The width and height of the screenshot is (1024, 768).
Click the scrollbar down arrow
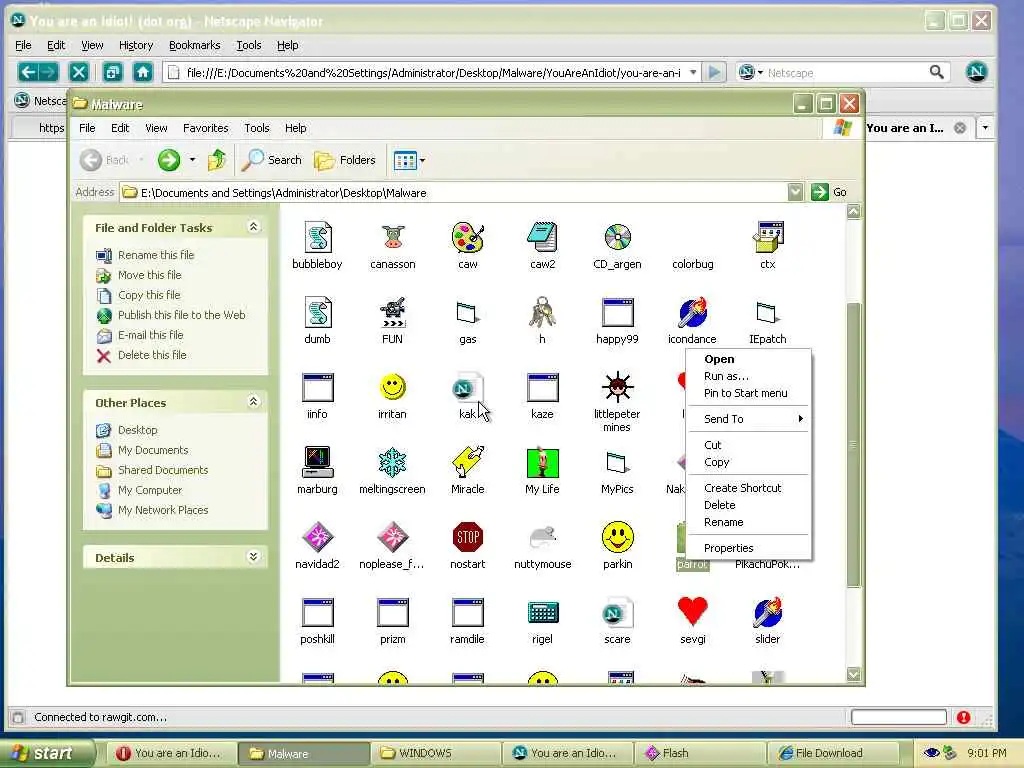click(x=853, y=674)
